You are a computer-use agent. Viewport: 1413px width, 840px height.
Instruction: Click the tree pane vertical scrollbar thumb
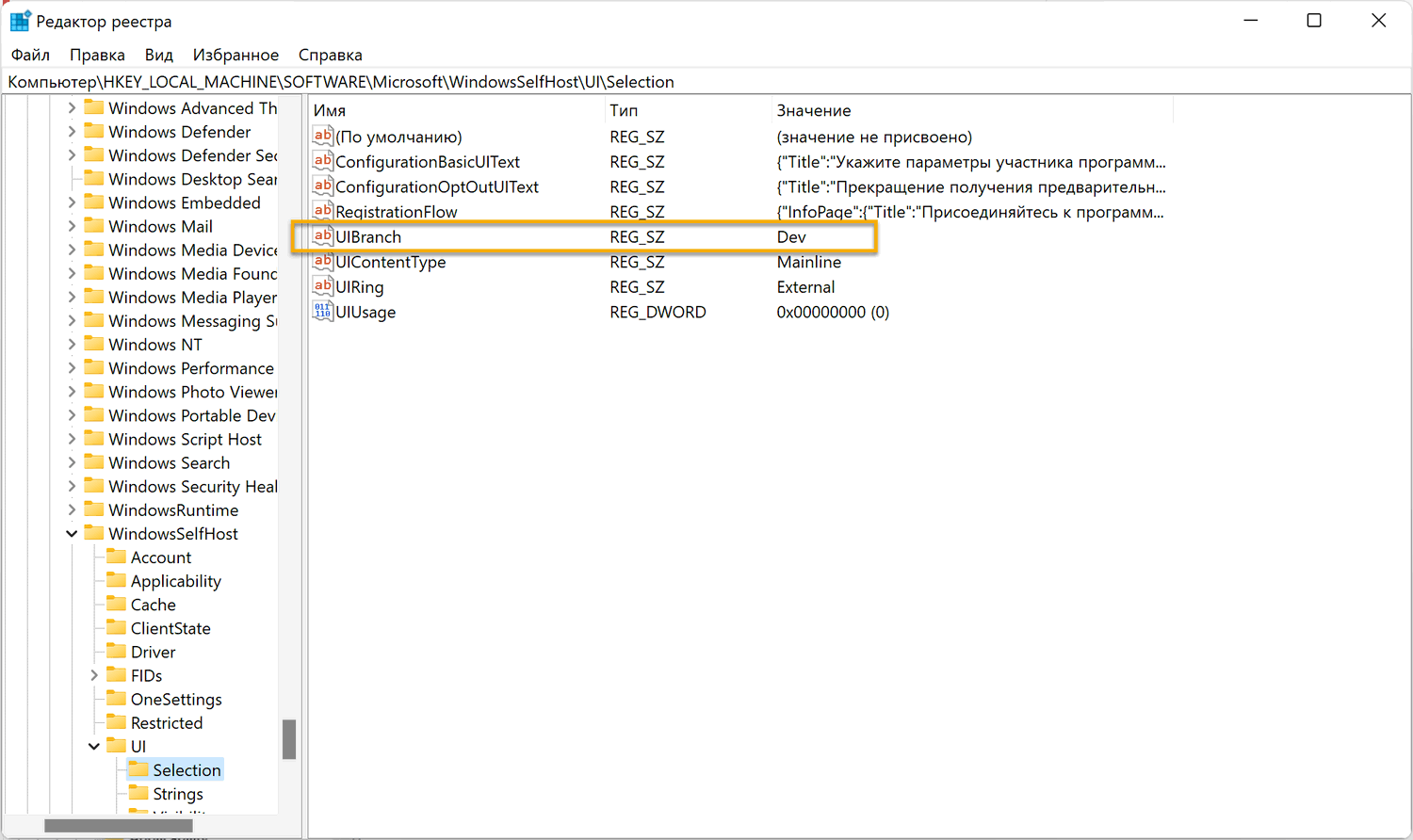pyautogui.click(x=289, y=739)
